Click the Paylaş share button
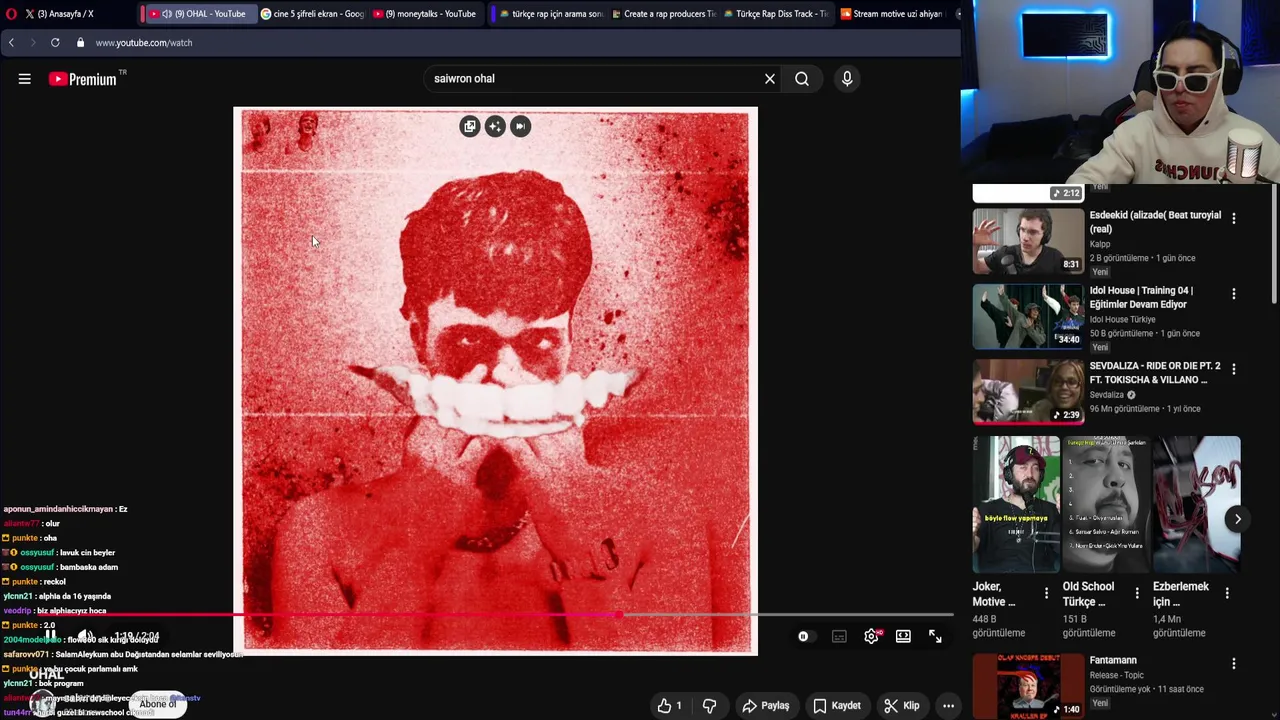Screen dimensions: 1280x720 [x=766, y=706]
